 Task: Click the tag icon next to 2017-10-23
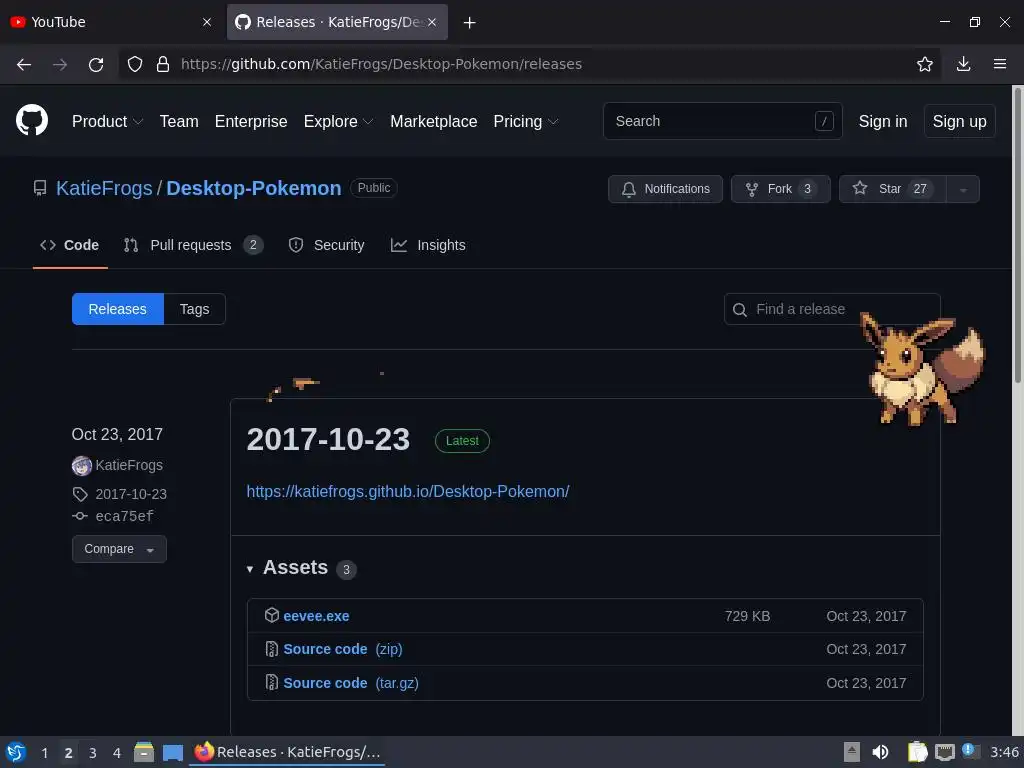tap(80, 494)
